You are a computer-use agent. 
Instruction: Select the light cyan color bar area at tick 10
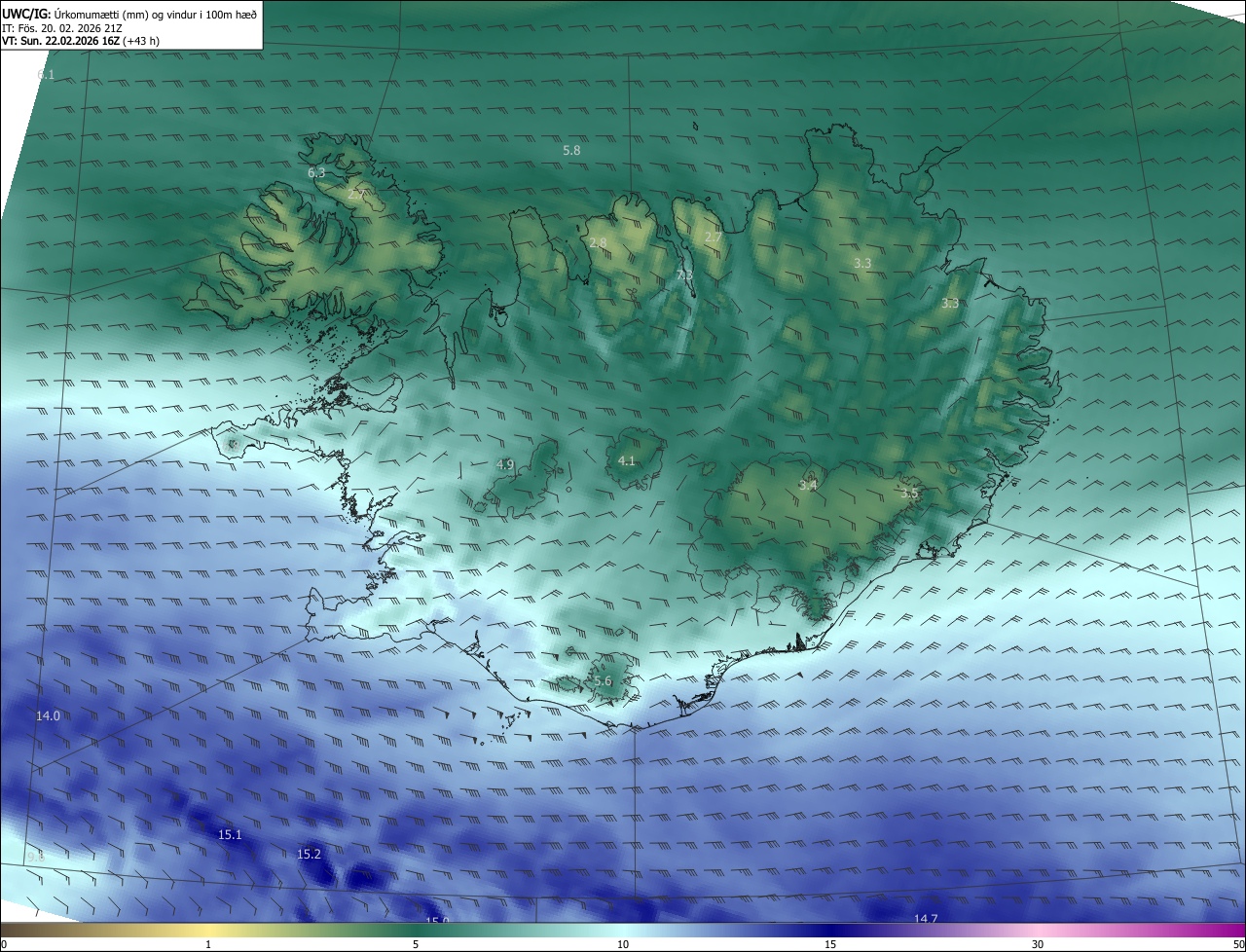click(x=623, y=930)
